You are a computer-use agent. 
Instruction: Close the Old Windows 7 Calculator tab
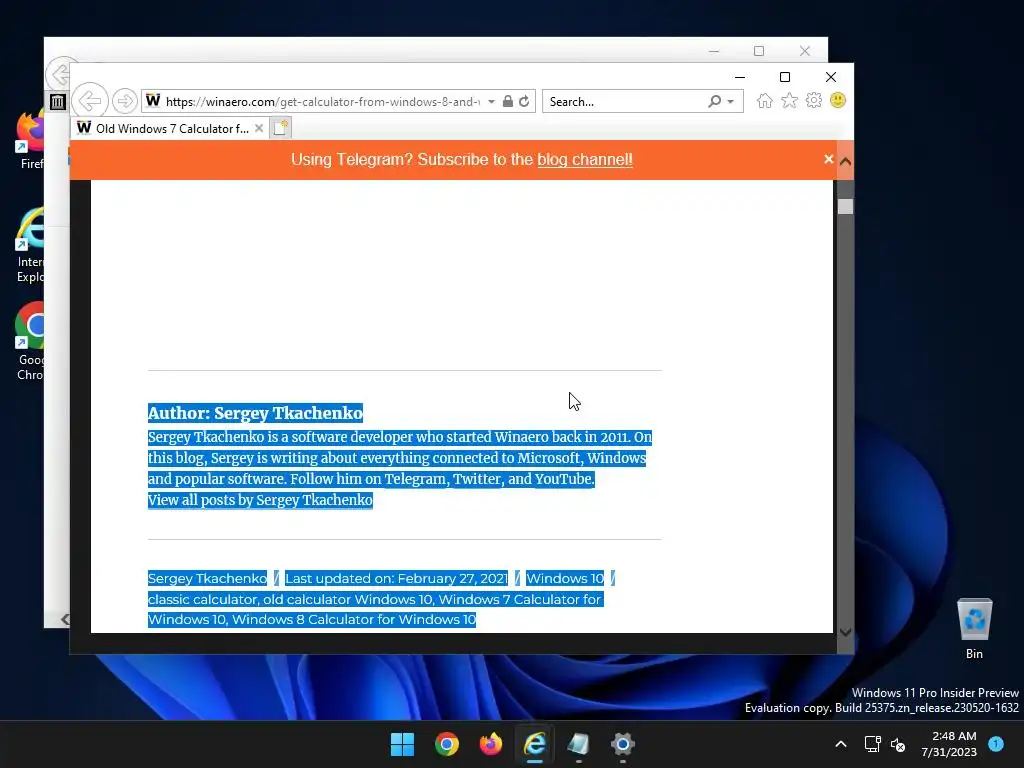tap(259, 128)
